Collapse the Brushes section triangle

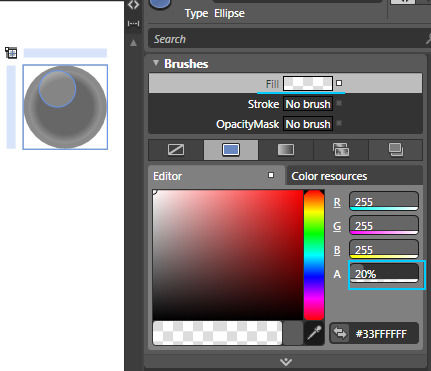pos(156,63)
